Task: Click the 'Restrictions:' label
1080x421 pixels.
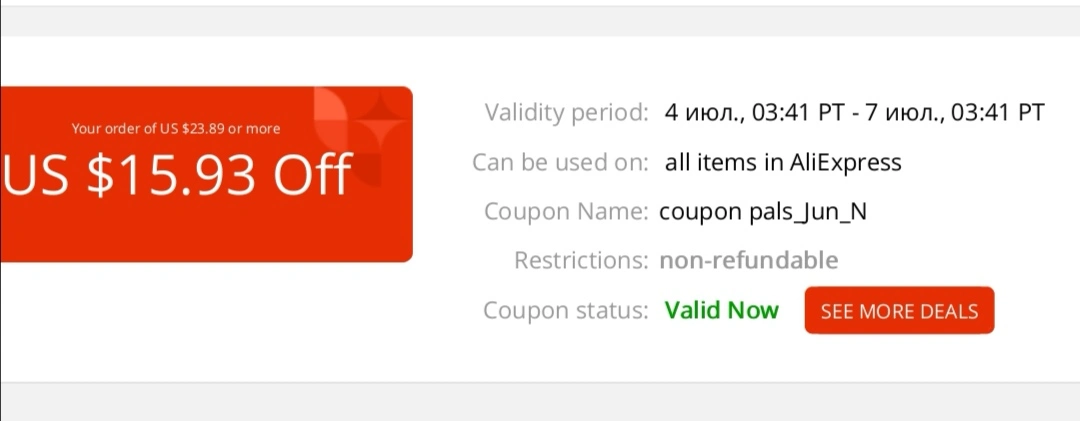Action: [x=581, y=260]
